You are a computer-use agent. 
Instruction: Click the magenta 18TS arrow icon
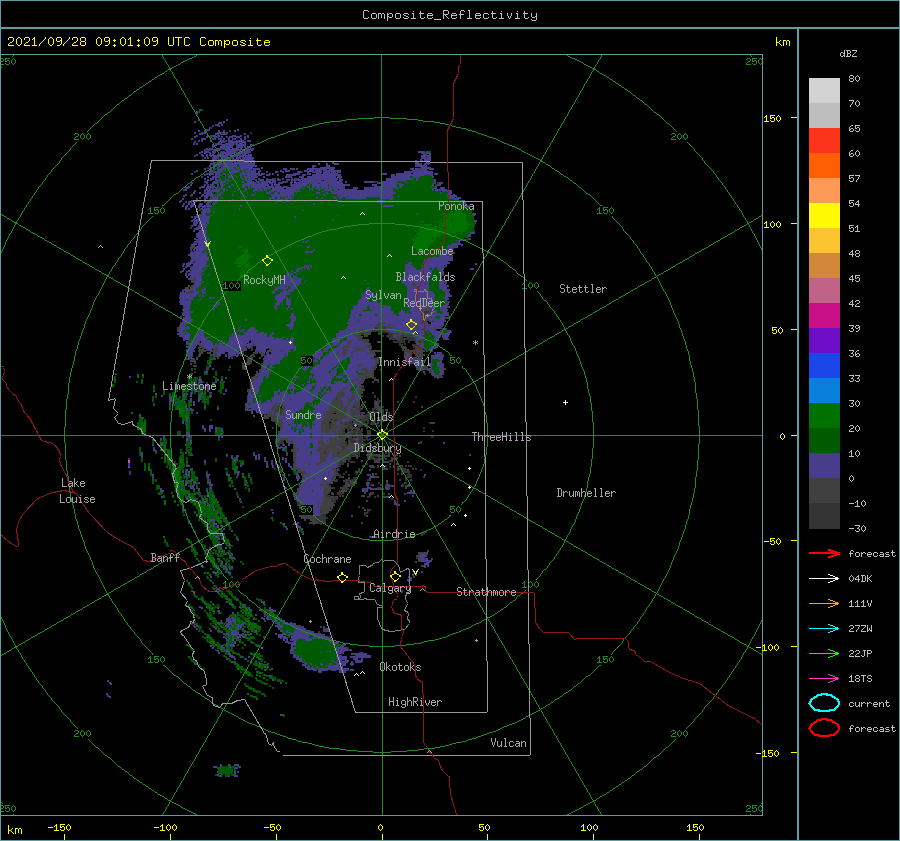[x=824, y=679]
